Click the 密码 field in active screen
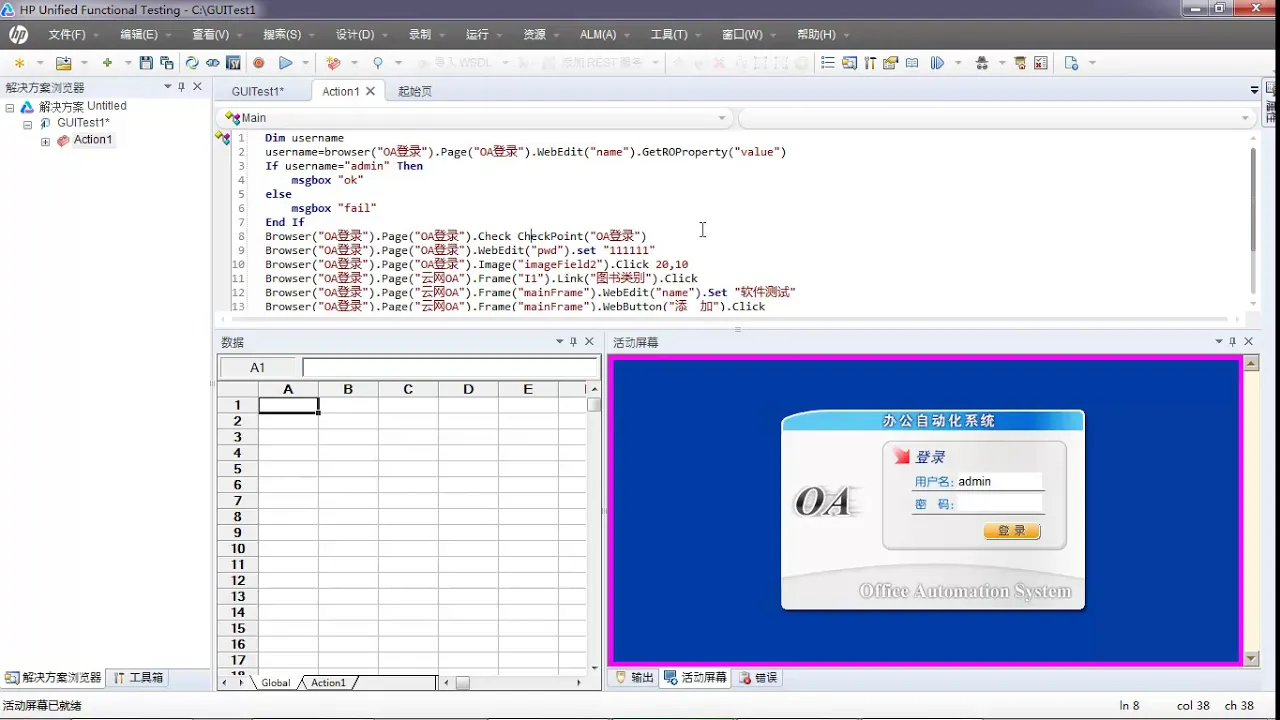1280x720 pixels. [x=999, y=505]
